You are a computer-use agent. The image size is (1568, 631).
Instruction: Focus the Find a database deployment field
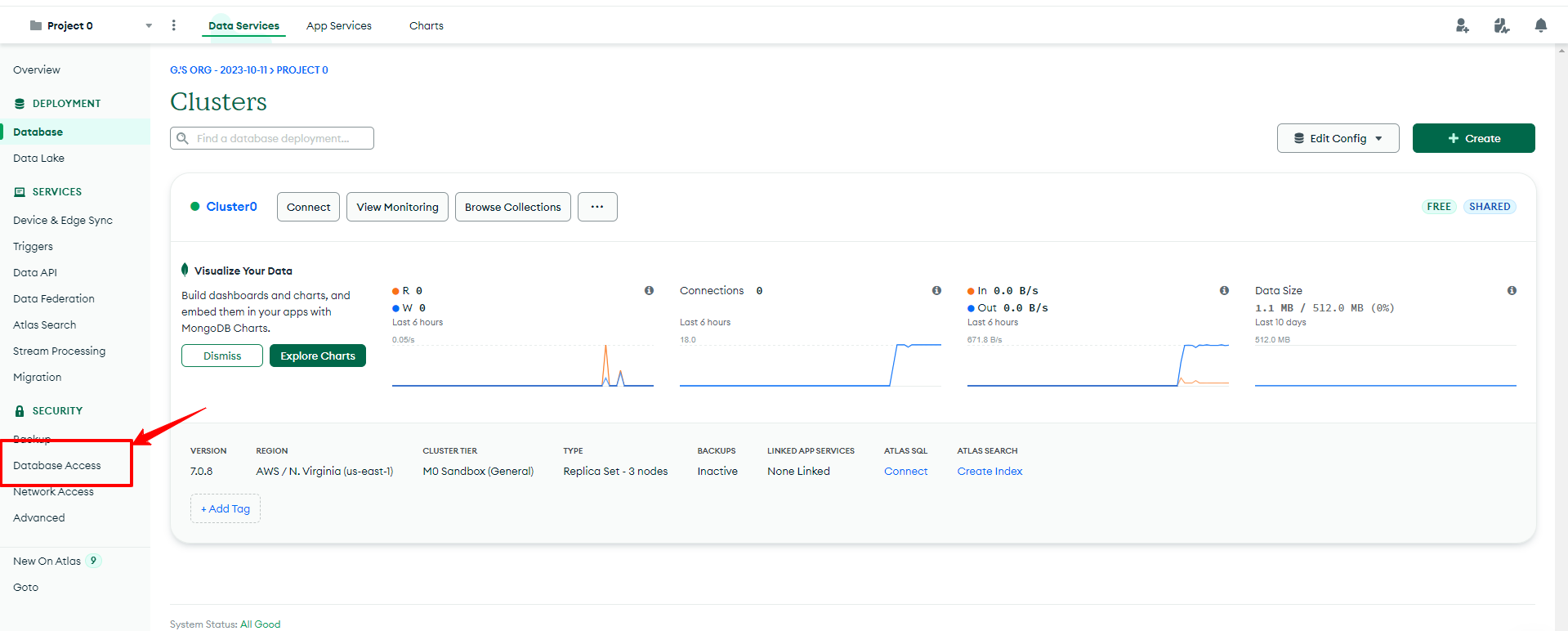(272, 138)
